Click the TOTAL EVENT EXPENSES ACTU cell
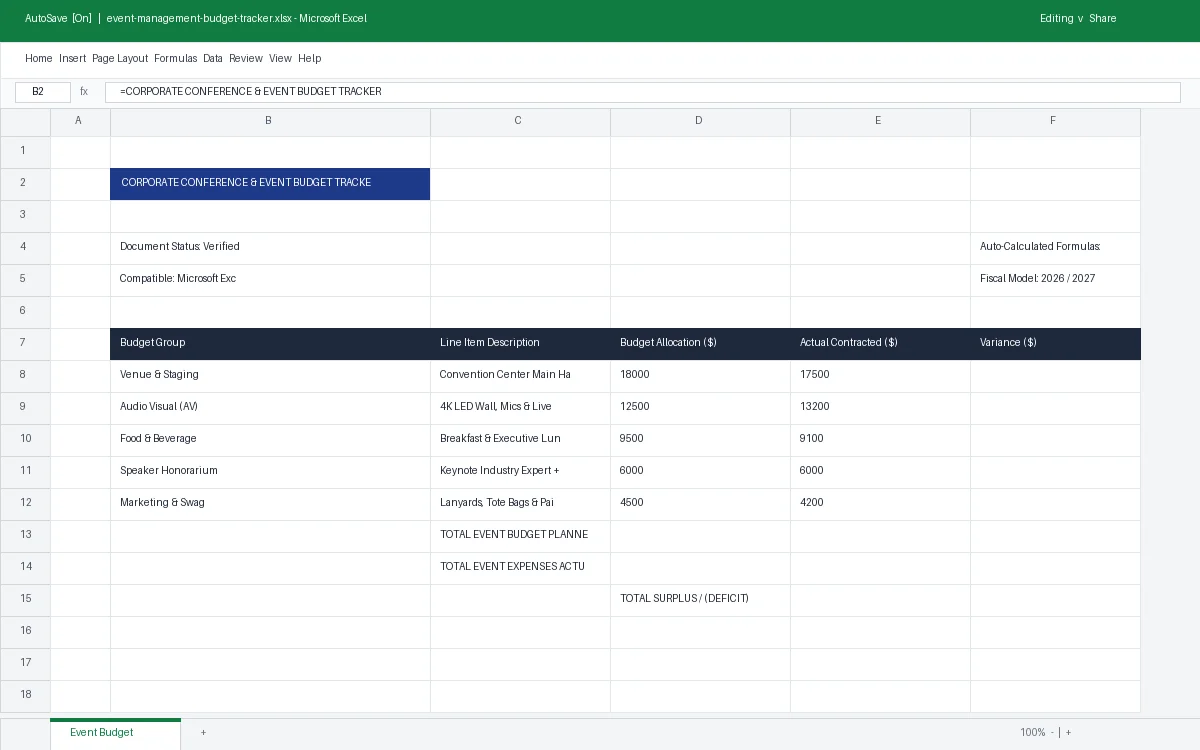 (520, 568)
